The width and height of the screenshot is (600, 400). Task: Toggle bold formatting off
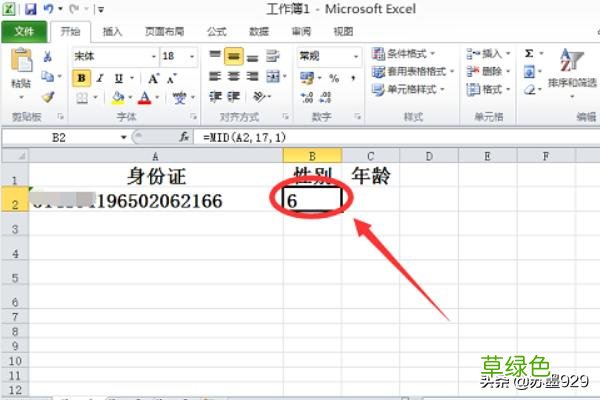point(82,77)
